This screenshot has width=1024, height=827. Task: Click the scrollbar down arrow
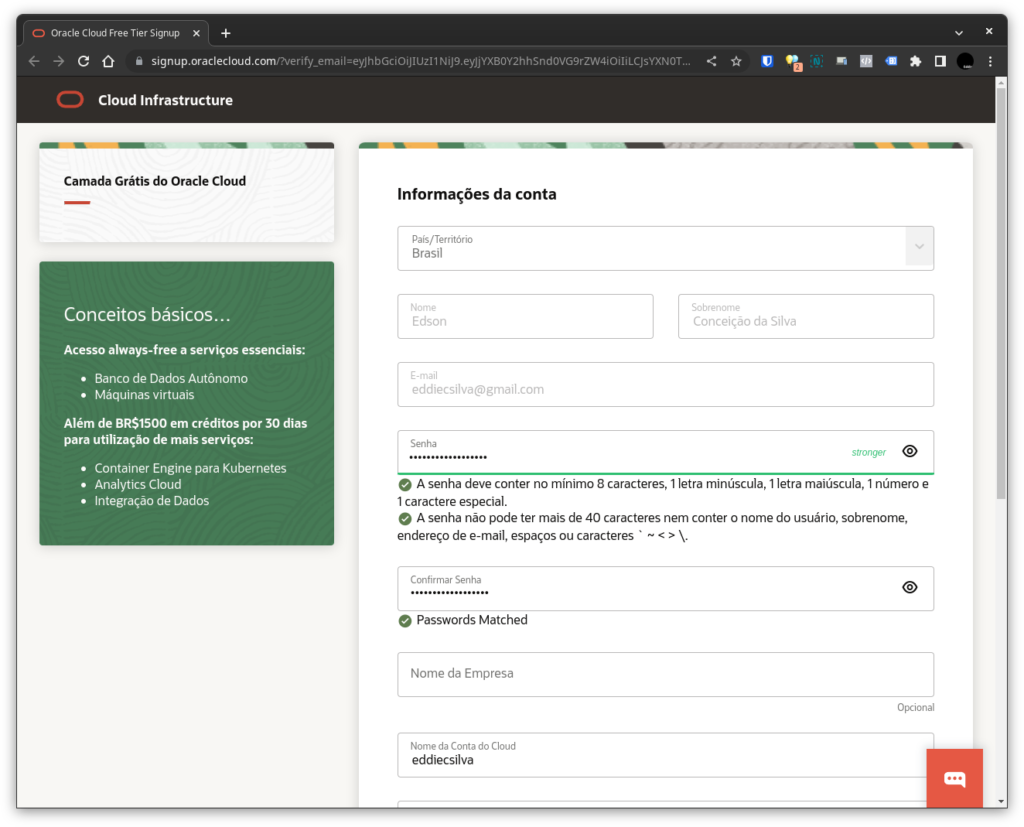pyautogui.click(x=1001, y=801)
